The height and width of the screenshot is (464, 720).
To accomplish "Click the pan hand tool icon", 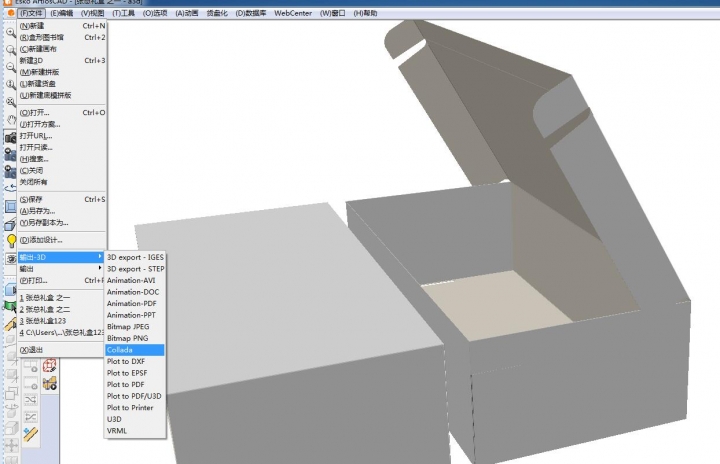I will coord(10,119).
